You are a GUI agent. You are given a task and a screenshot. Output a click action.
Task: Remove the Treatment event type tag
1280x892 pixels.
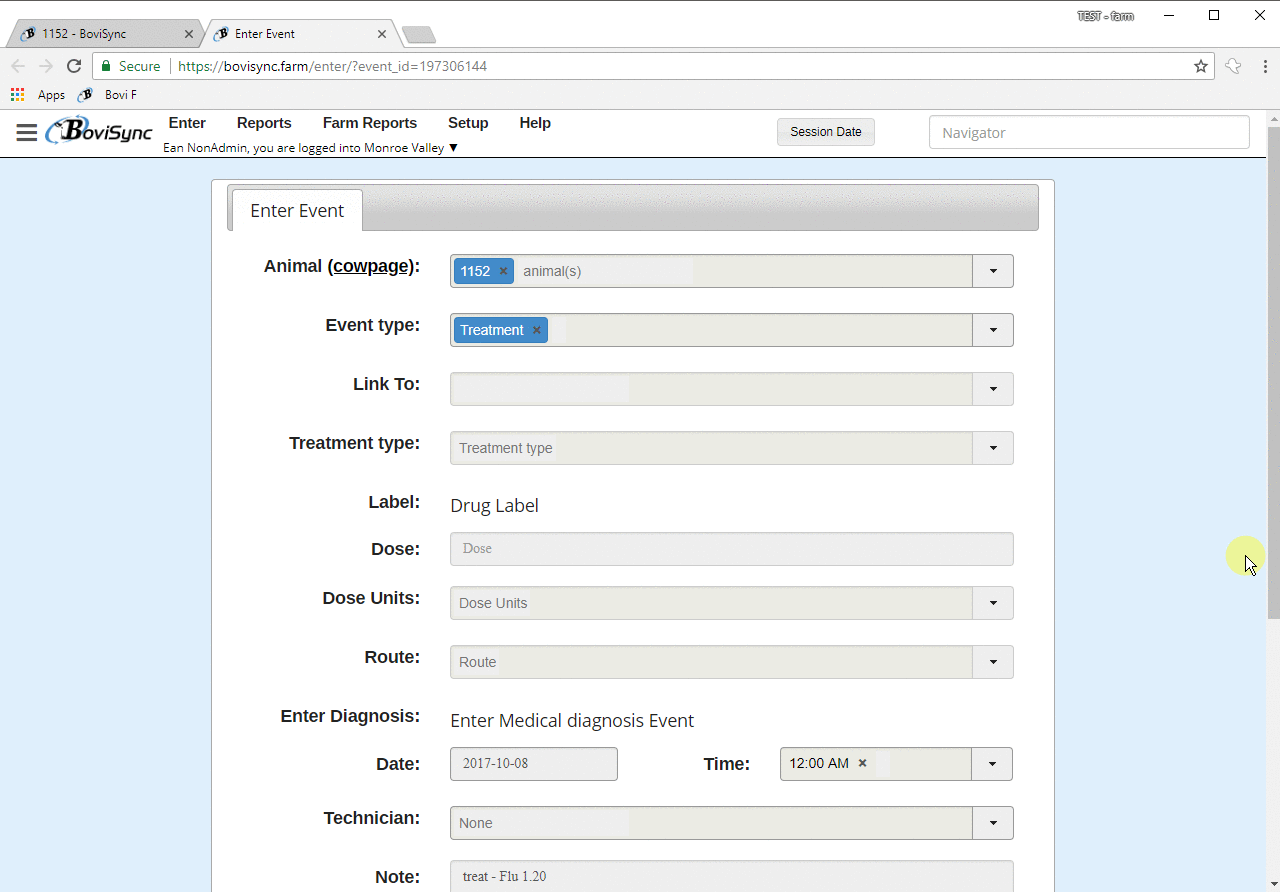tap(536, 330)
